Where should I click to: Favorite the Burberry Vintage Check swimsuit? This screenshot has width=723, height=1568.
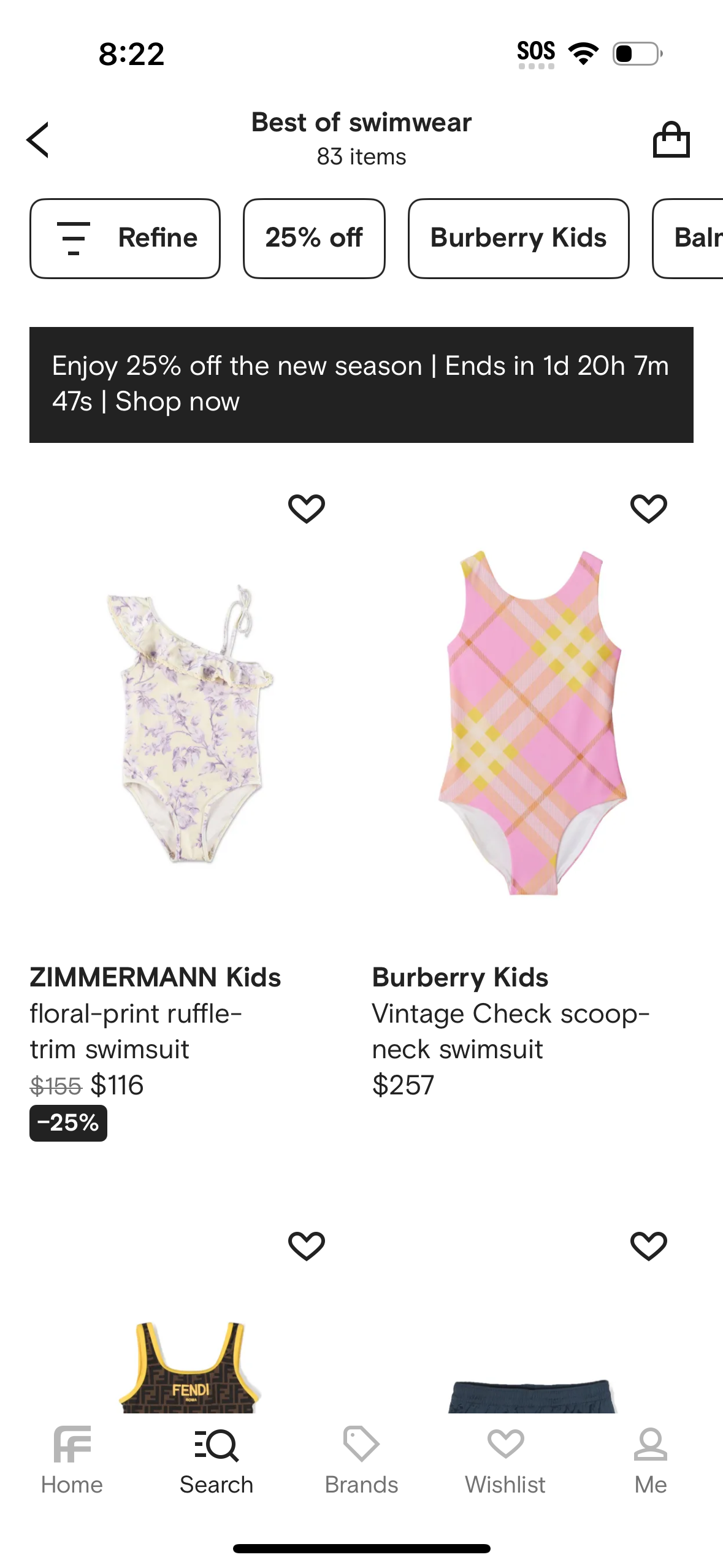tap(648, 509)
